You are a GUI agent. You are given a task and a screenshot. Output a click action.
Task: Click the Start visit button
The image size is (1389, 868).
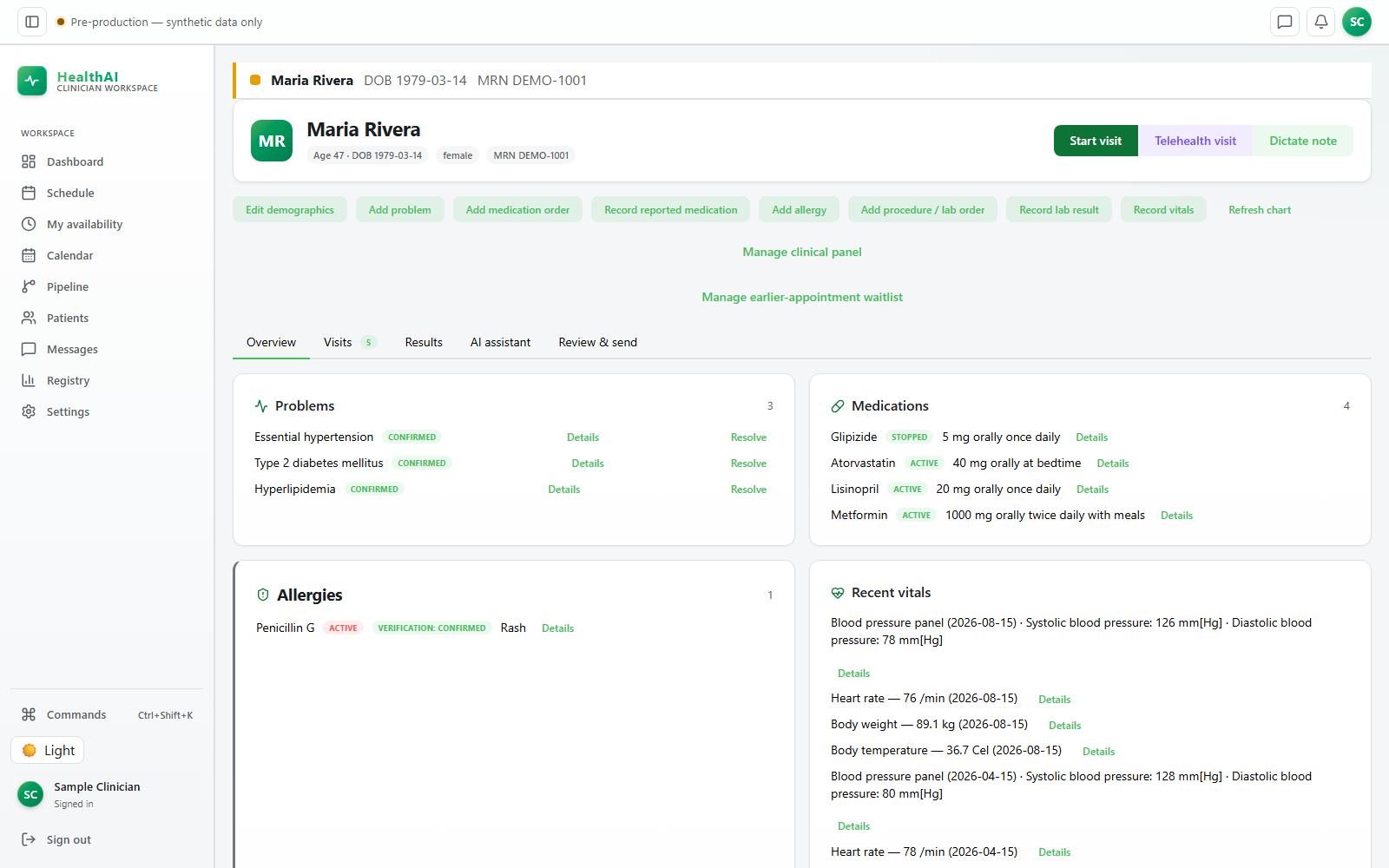(x=1096, y=141)
